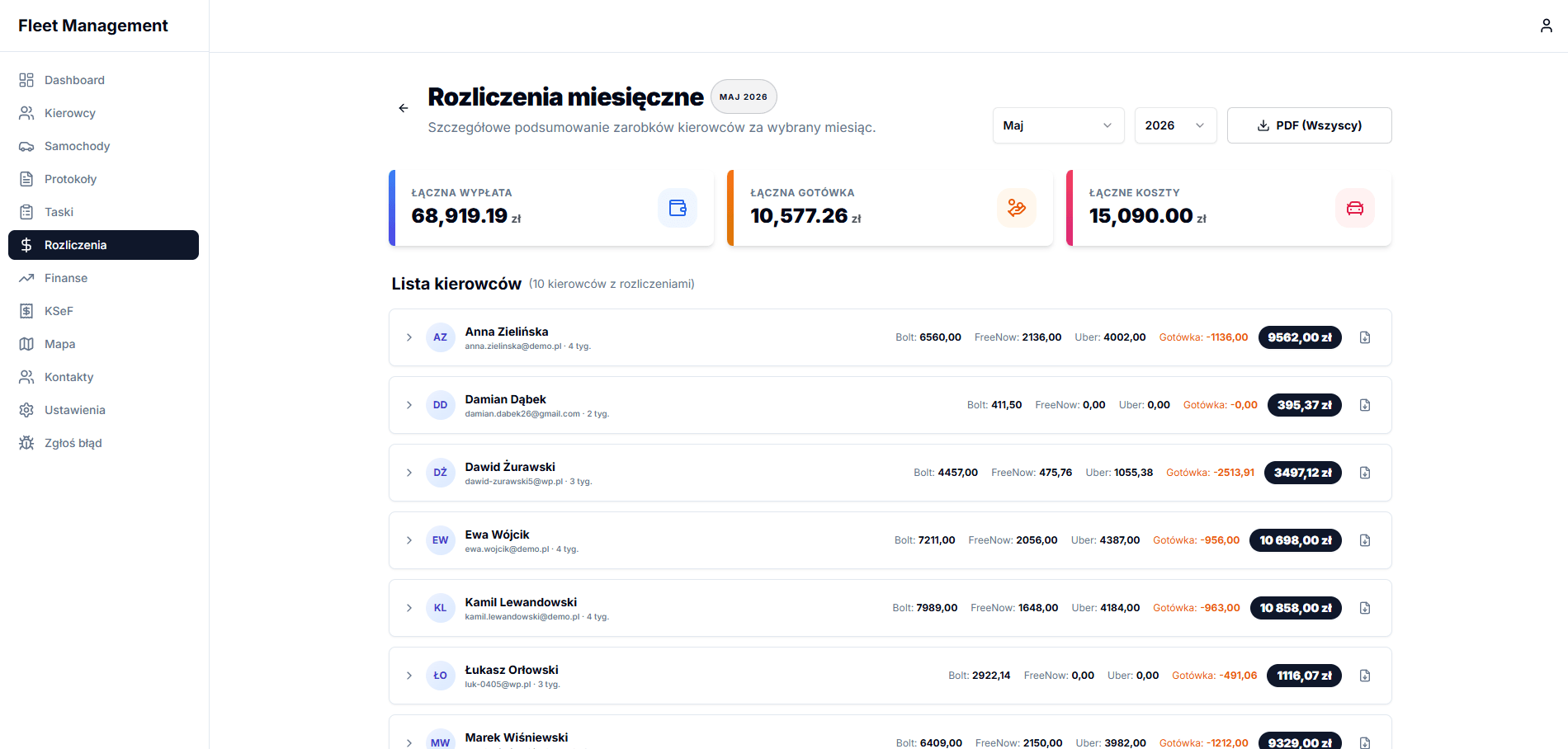Click Bolt: 7211,00 in Ewa Wójcik row

coord(924,540)
